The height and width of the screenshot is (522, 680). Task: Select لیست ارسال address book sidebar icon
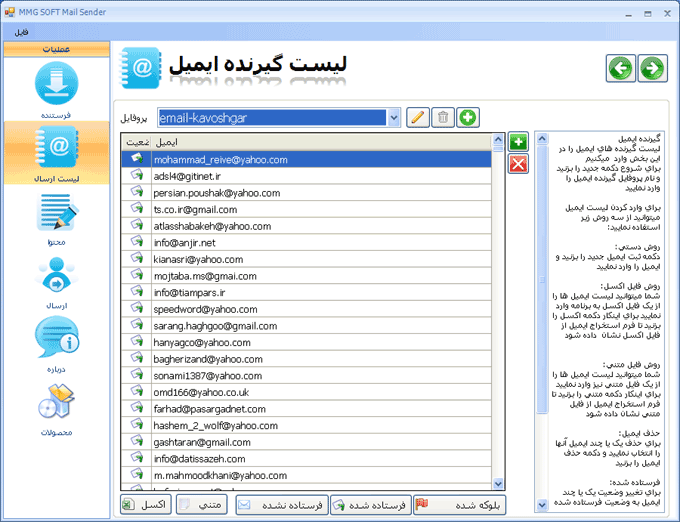pyautogui.click(x=57, y=147)
